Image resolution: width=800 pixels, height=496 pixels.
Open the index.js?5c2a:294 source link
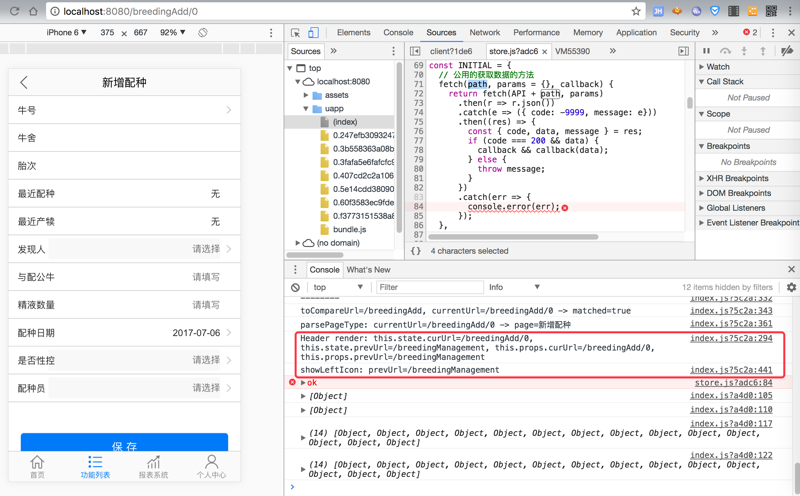click(731, 338)
